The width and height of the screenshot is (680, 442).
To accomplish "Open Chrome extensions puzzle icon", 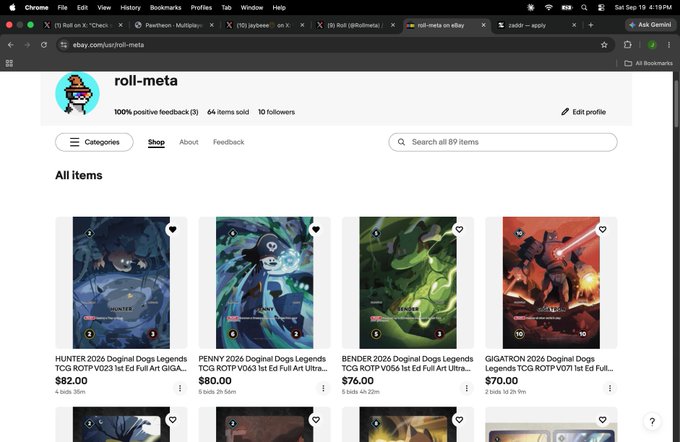I will coord(628,45).
